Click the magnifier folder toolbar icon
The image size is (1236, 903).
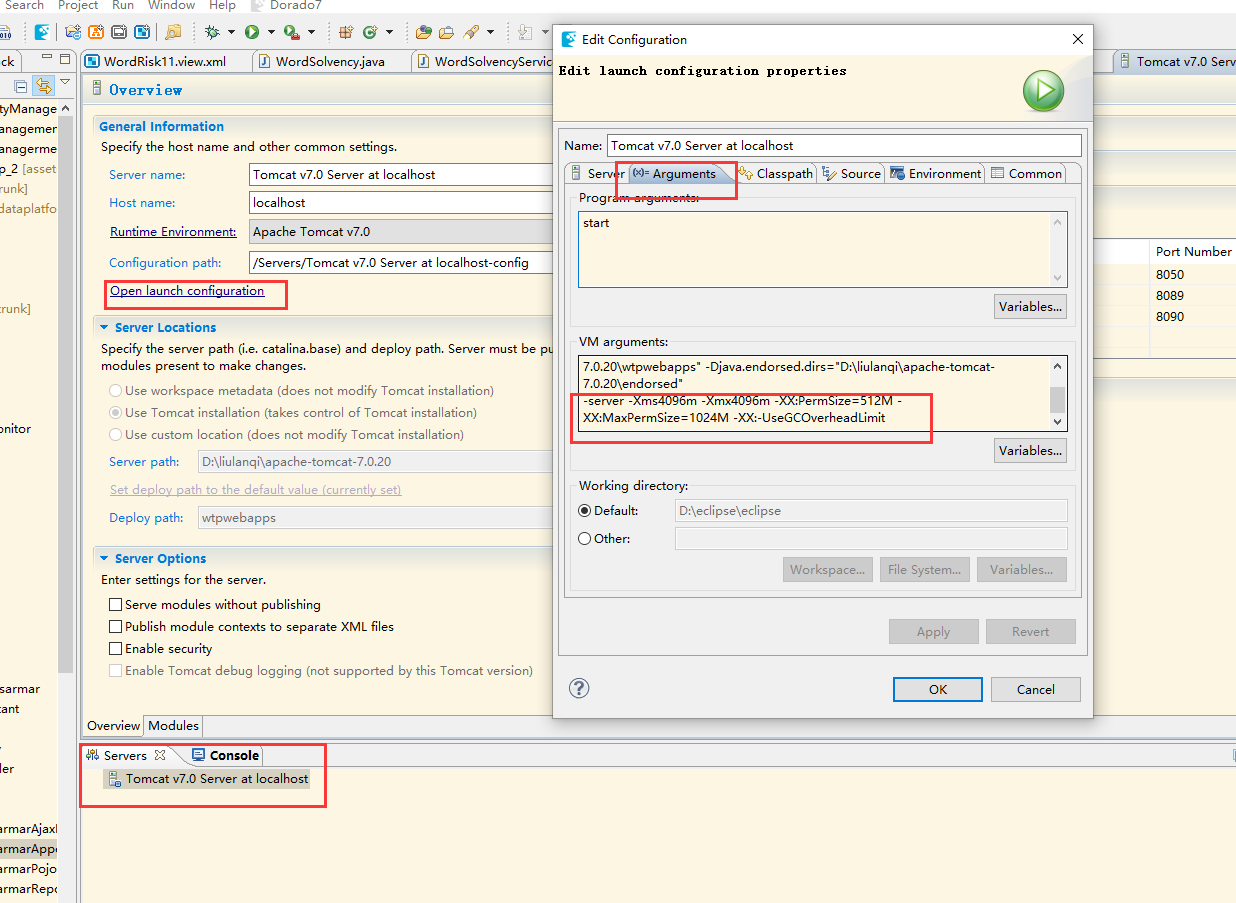click(x=173, y=32)
